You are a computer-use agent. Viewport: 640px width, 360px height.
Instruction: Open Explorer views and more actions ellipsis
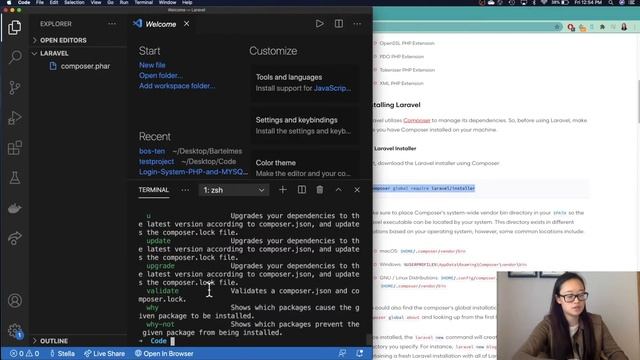coord(112,24)
